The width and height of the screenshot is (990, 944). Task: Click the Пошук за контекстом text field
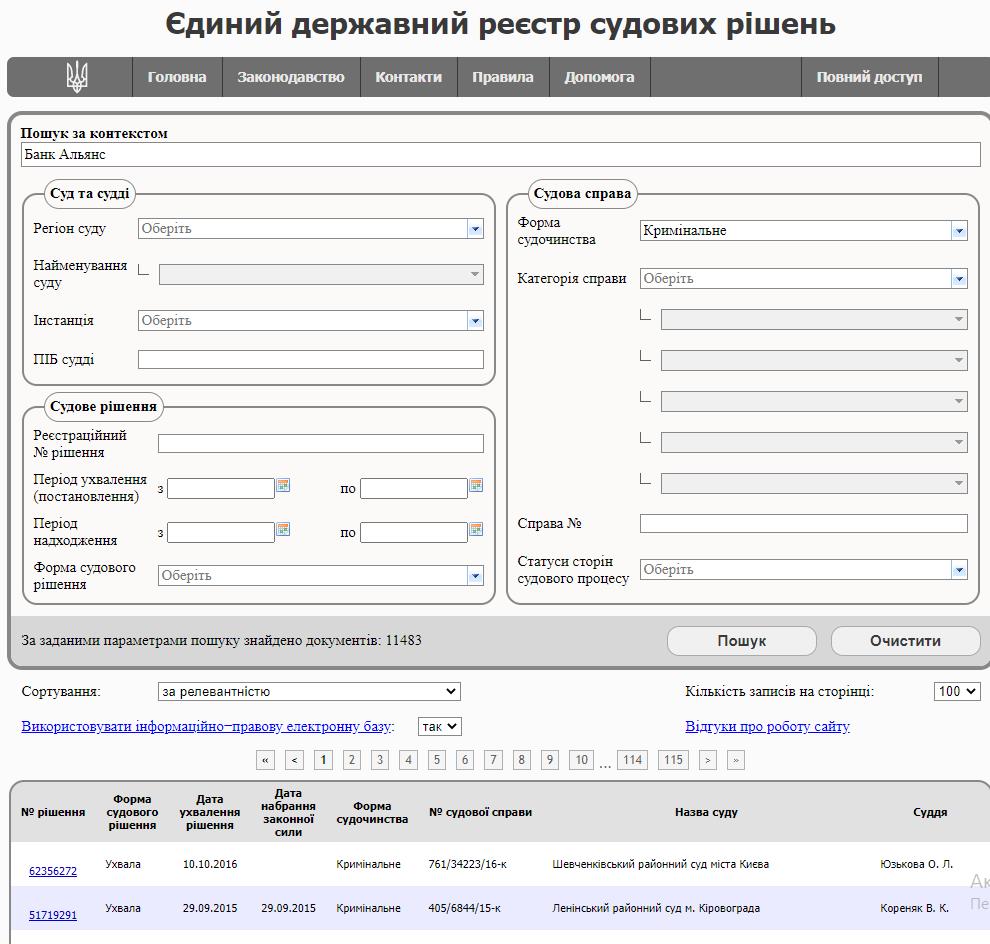500,155
